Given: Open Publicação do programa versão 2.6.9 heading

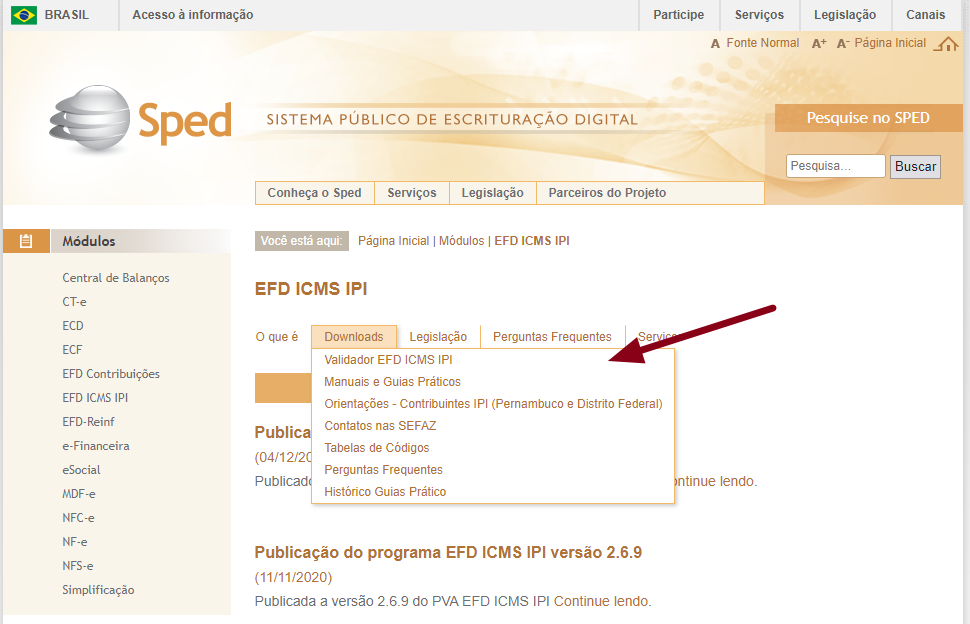Looking at the screenshot, I should pyautogui.click(x=448, y=552).
